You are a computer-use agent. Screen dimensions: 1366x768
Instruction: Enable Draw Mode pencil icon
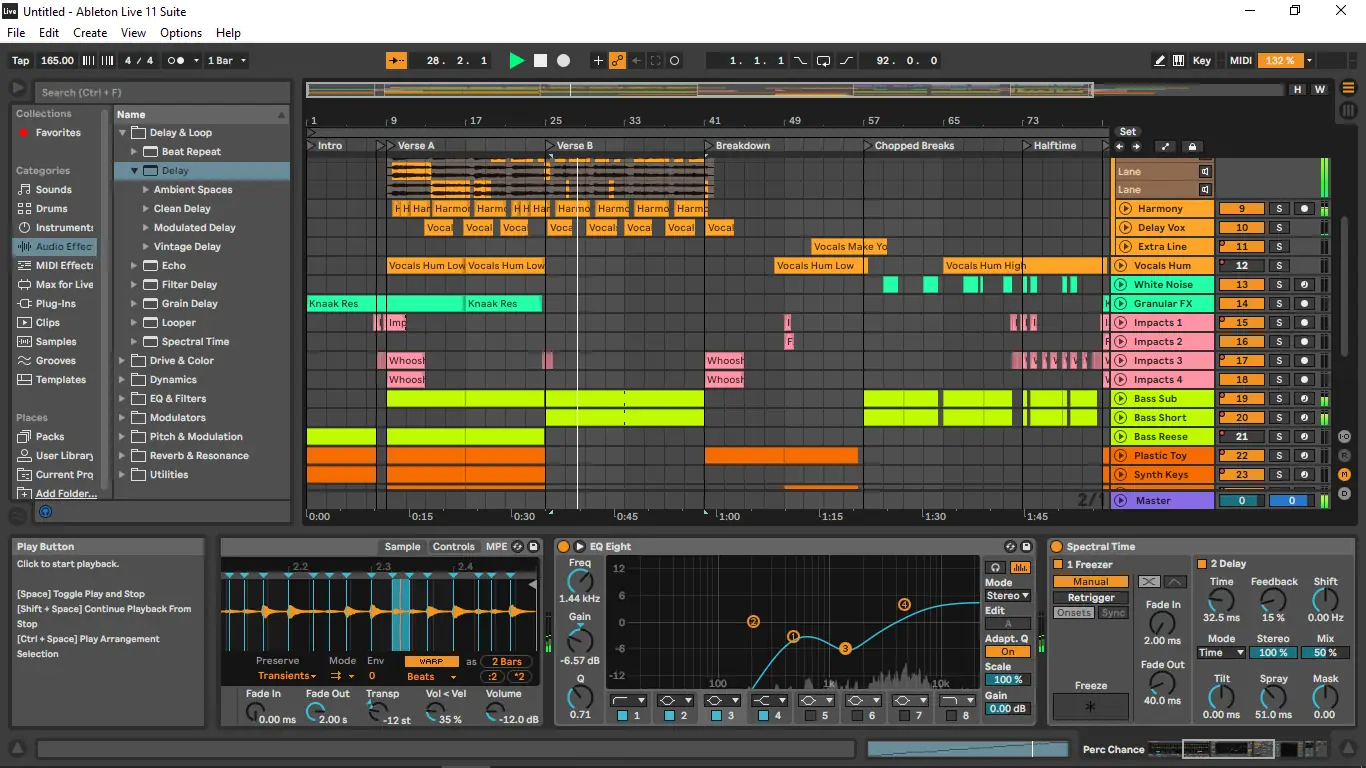click(x=1160, y=61)
